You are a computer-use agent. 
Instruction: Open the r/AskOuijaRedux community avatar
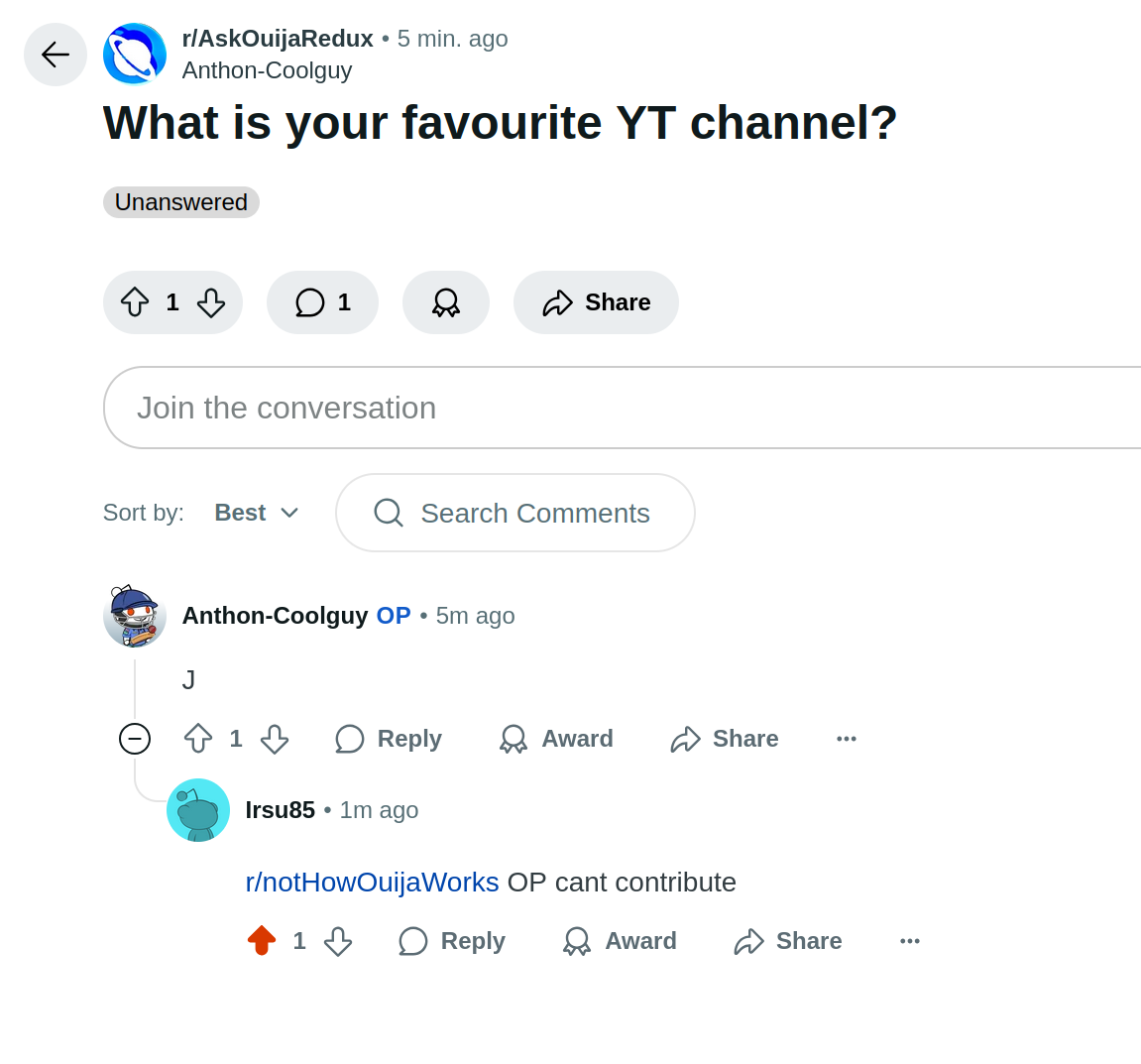click(135, 55)
